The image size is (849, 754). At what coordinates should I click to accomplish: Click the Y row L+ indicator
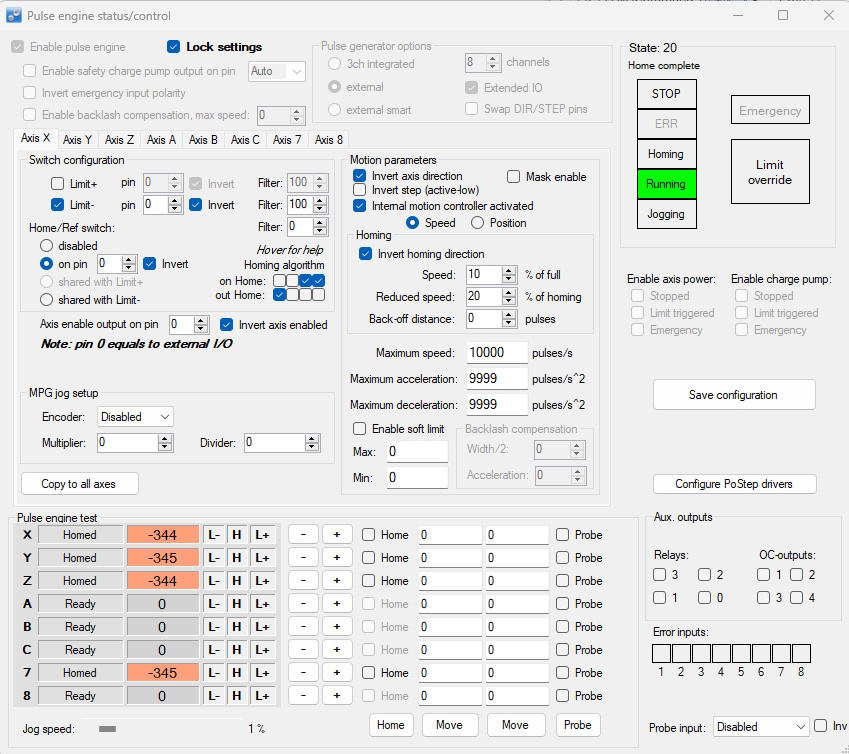262,558
